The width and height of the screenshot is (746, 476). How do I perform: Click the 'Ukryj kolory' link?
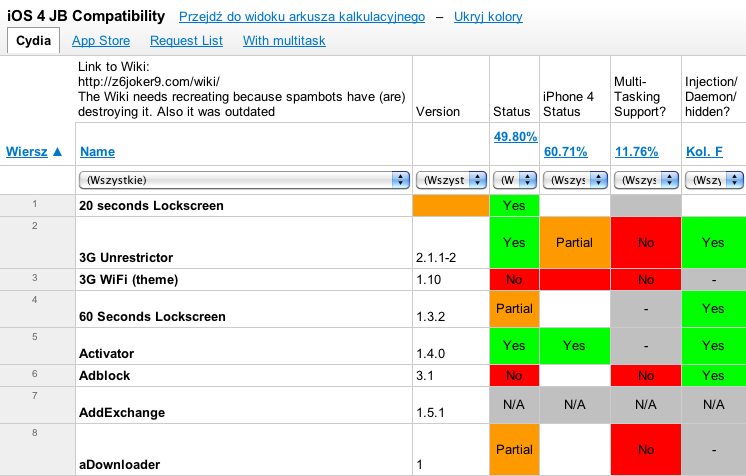pyautogui.click(x=488, y=17)
